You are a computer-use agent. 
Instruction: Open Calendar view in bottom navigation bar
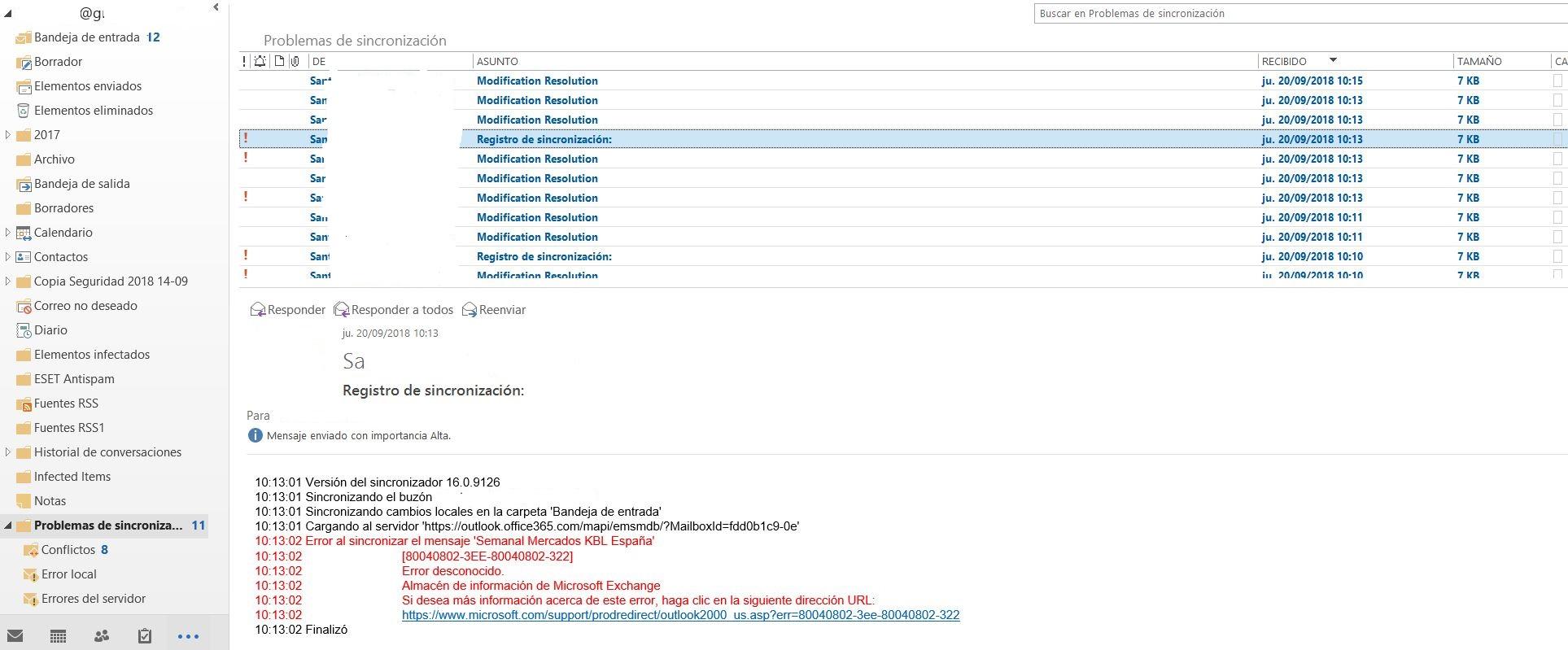point(58,636)
